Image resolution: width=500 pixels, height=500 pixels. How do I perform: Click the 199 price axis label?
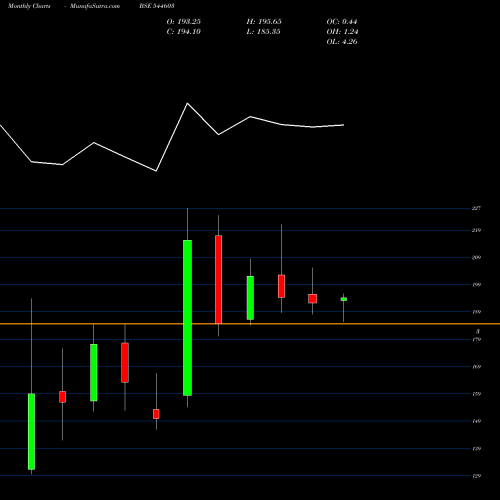click(x=476, y=285)
